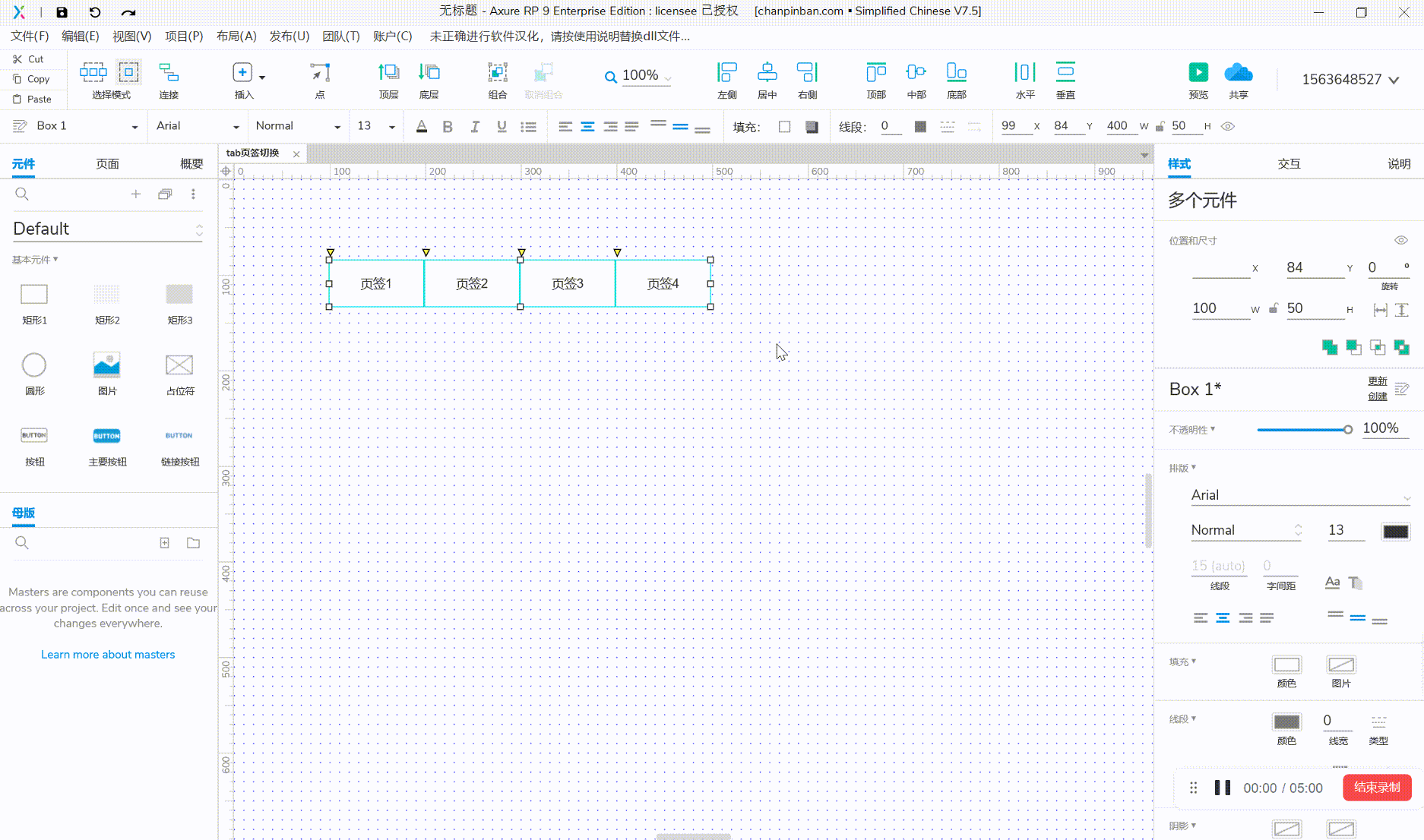1424x840 pixels.
Task: Click the Save icon in title bar
Action: (62, 12)
